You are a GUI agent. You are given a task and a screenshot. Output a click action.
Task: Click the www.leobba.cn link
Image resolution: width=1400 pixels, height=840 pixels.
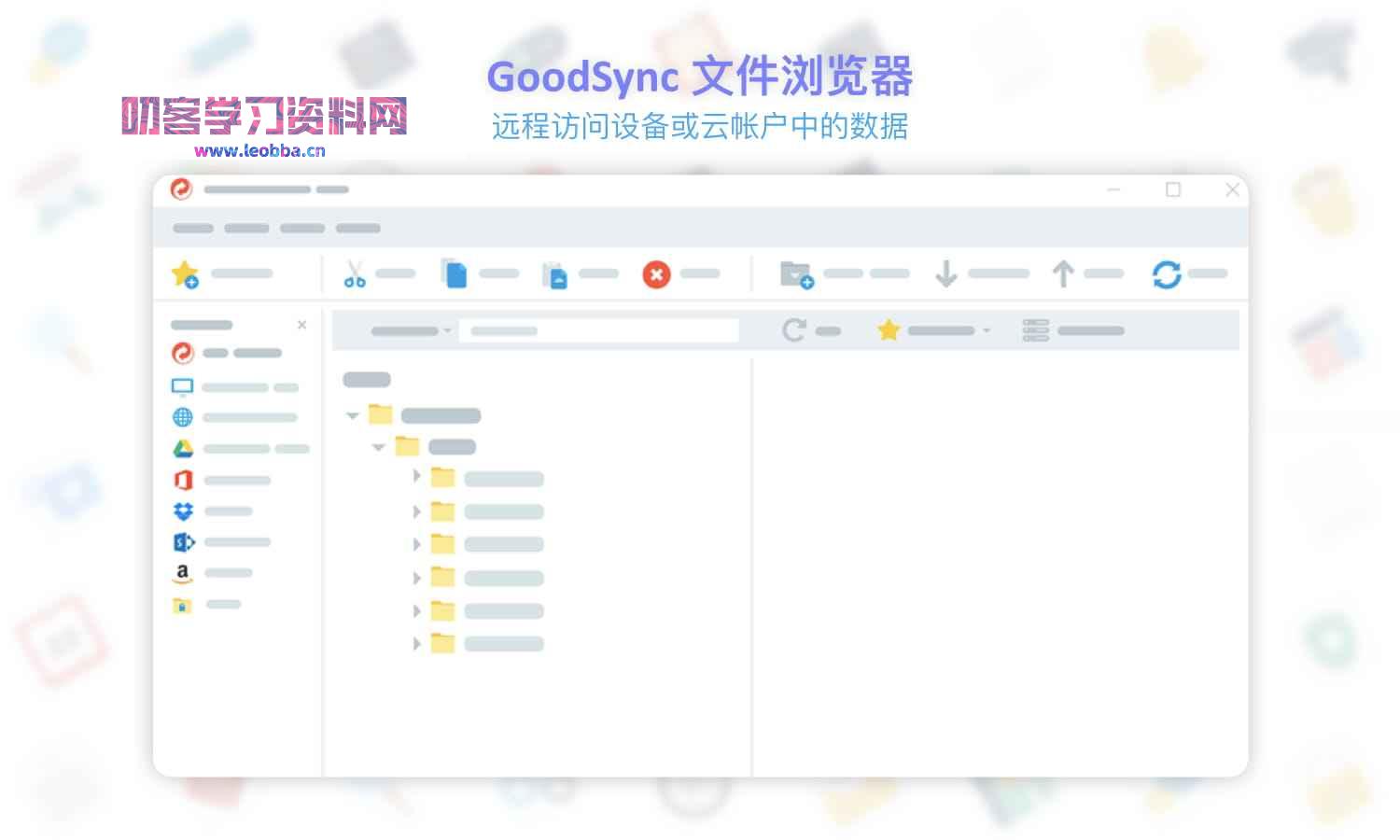259,151
